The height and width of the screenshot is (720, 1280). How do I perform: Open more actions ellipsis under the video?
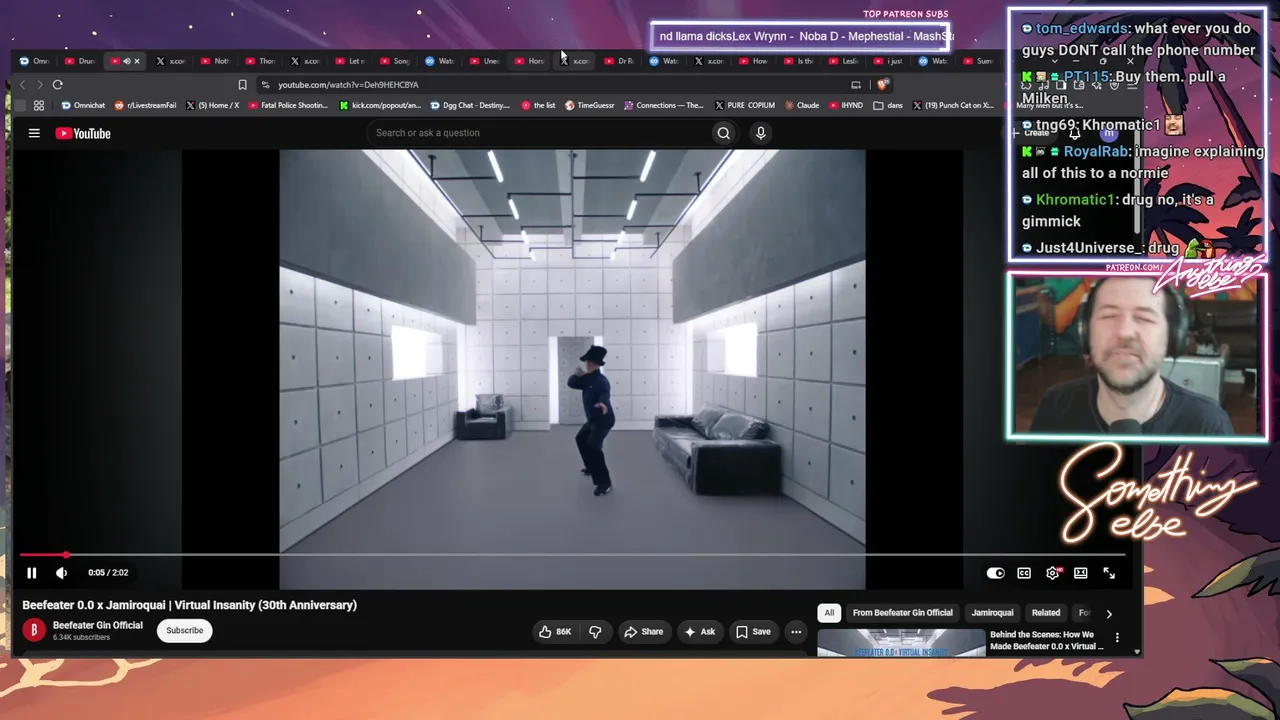[796, 632]
